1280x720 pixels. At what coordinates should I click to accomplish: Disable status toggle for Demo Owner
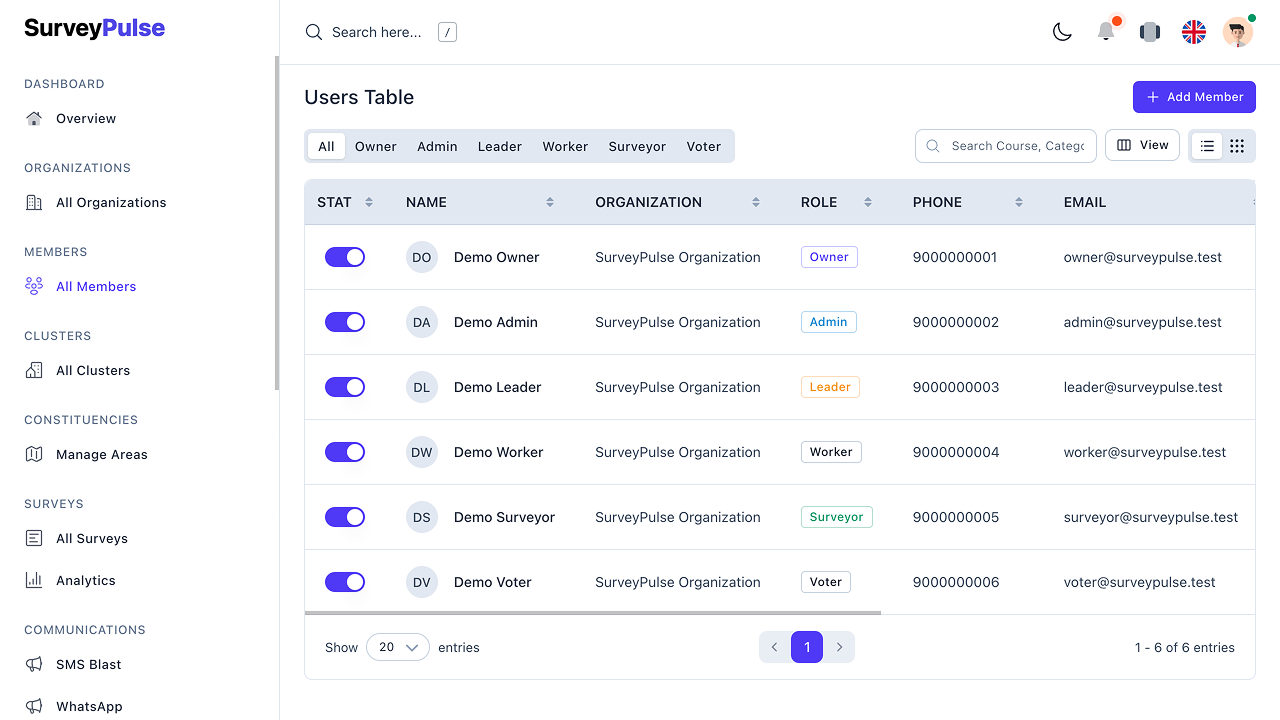pos(345,257)
